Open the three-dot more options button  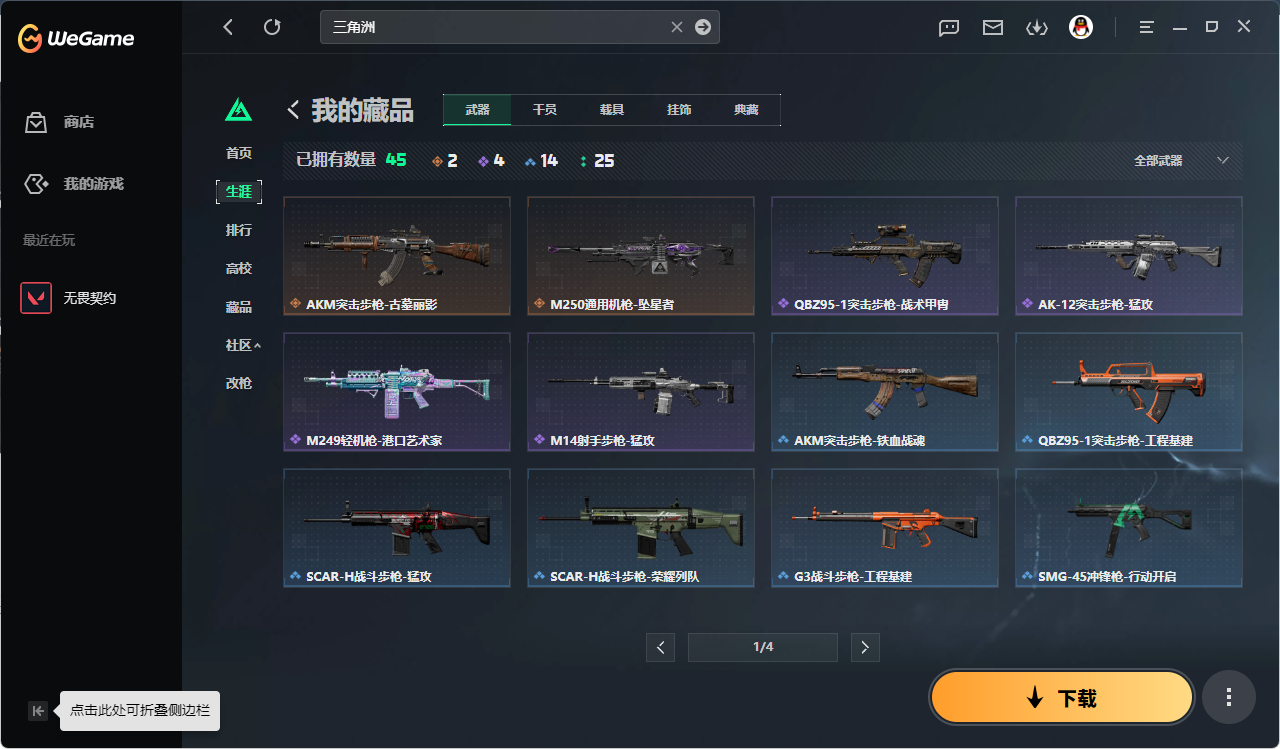pyautogui.click(x=1229, y=697)
